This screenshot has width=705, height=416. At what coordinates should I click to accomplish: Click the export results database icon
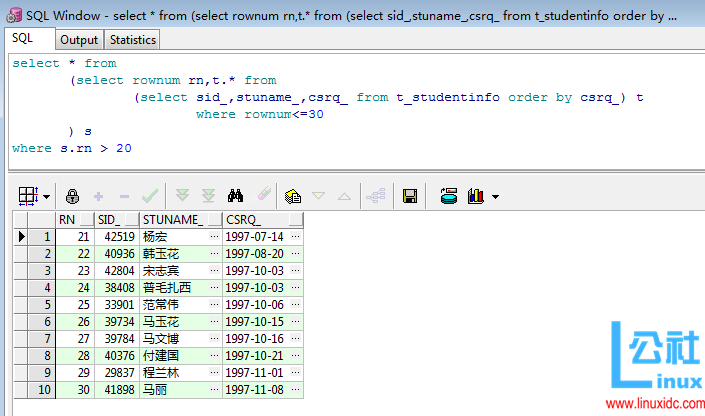tap(449, 196)
